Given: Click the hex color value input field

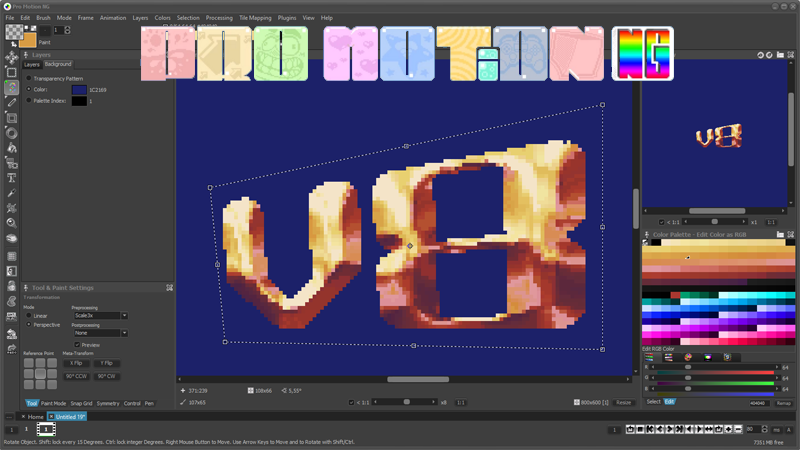Looking at the screenshot, I should [758, 402].
